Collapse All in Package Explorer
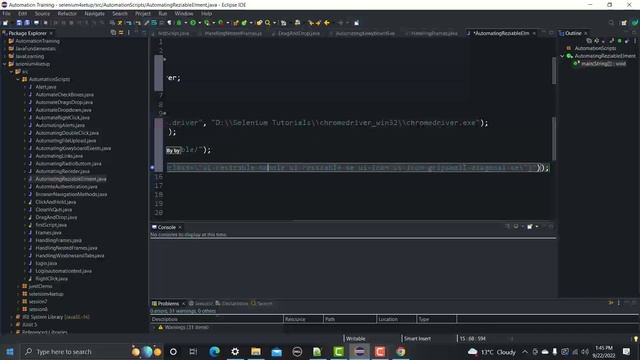The height and width of the screenshot is (360, 640). point(113,33)
